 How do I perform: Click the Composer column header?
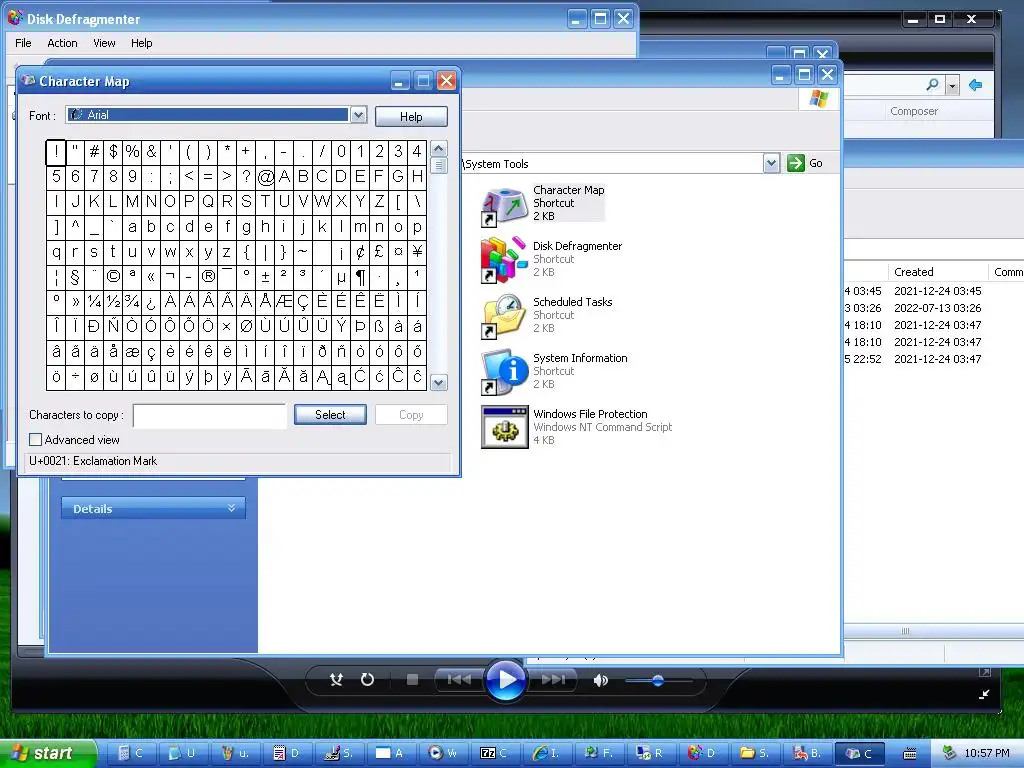pos(914,111)
